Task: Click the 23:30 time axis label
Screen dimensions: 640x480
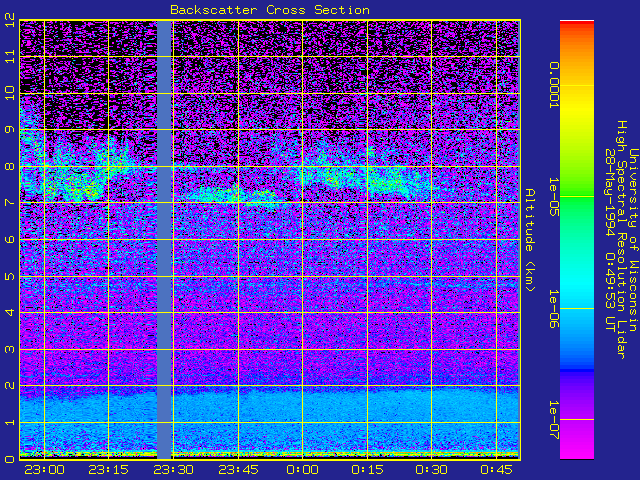Action: (173, 470)
